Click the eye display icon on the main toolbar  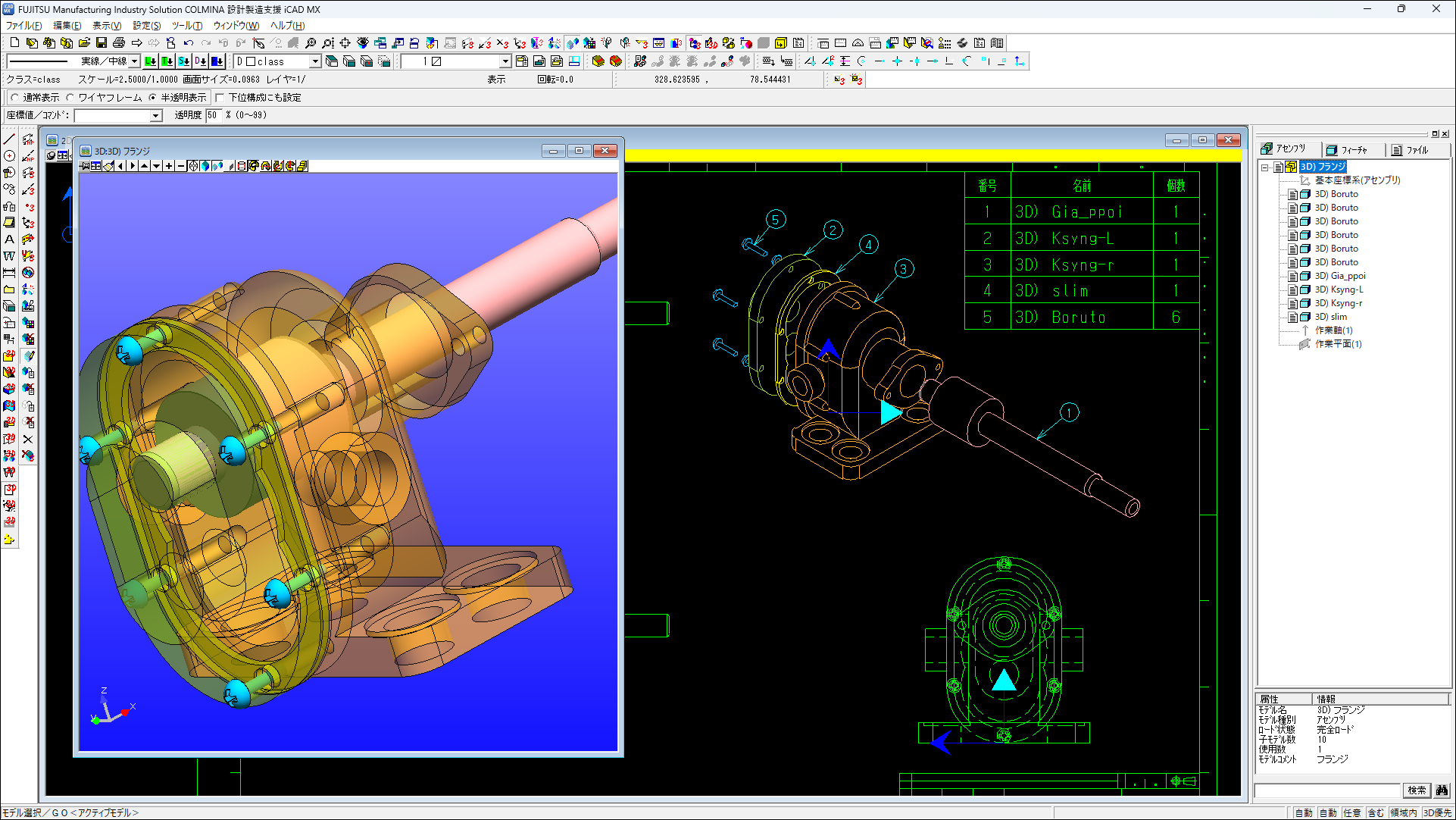point(364,43)
